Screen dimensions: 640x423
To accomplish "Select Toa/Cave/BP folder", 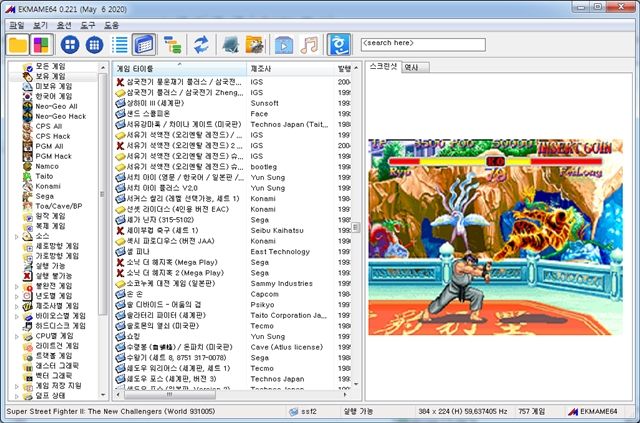I will pyautogui.click(x=59, y=206).
